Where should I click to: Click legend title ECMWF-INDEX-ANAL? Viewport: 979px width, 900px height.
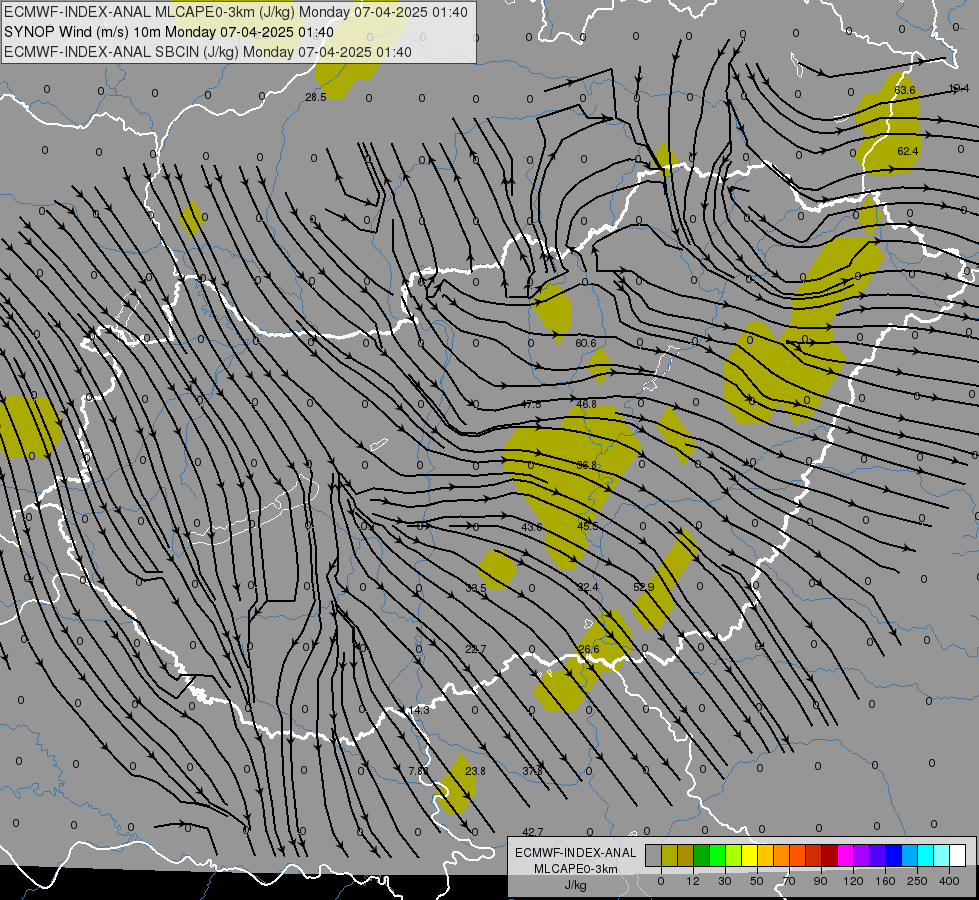pos(576,853)
